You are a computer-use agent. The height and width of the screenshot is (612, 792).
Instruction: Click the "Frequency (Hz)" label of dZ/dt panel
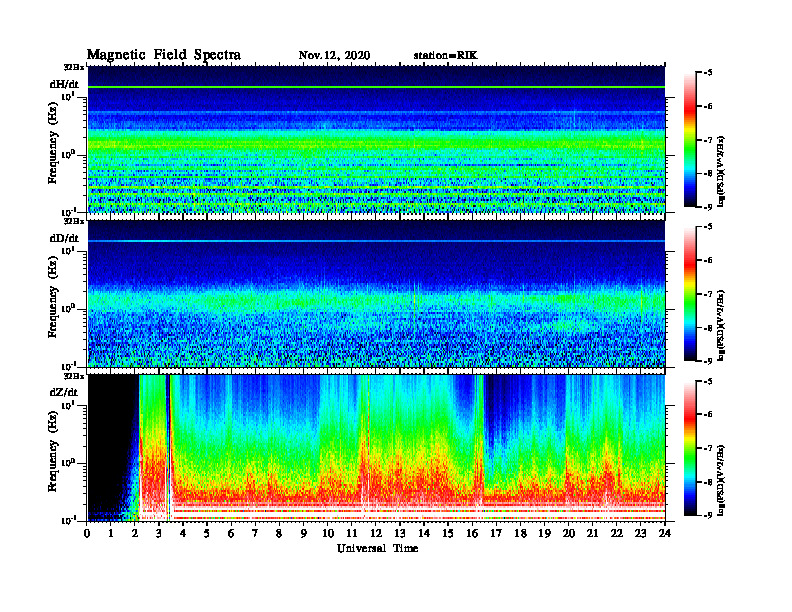pos(53,451)
